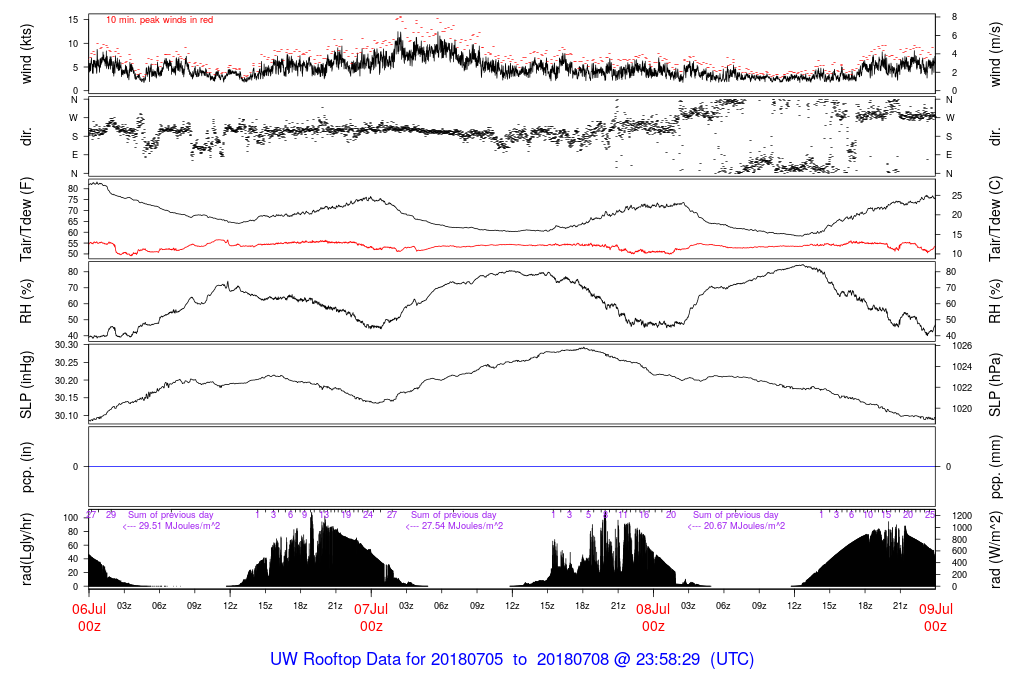Select the 'wind (m/s)' axis label
Screen dimensions: 1024x700
[995, 54]
